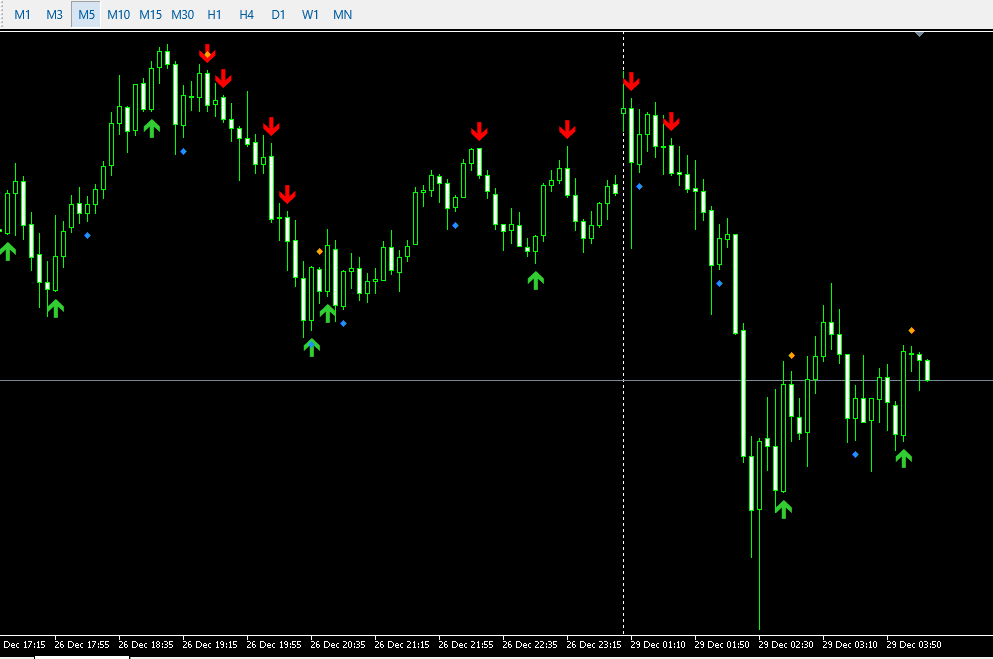The width and height of the screenshot is (993, 659).
Task: Select the active M5 timeframe button
Action: click(86, 15)
